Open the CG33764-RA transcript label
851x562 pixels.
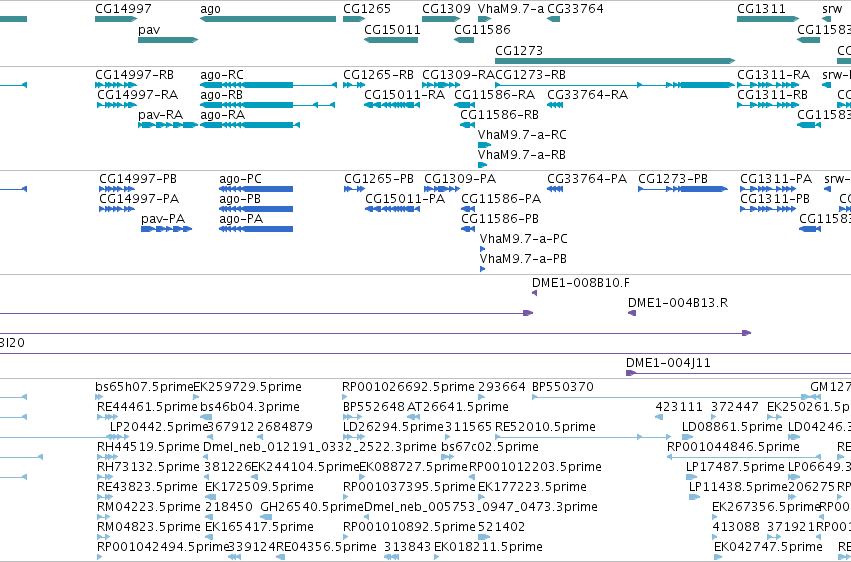coord(587,95)
